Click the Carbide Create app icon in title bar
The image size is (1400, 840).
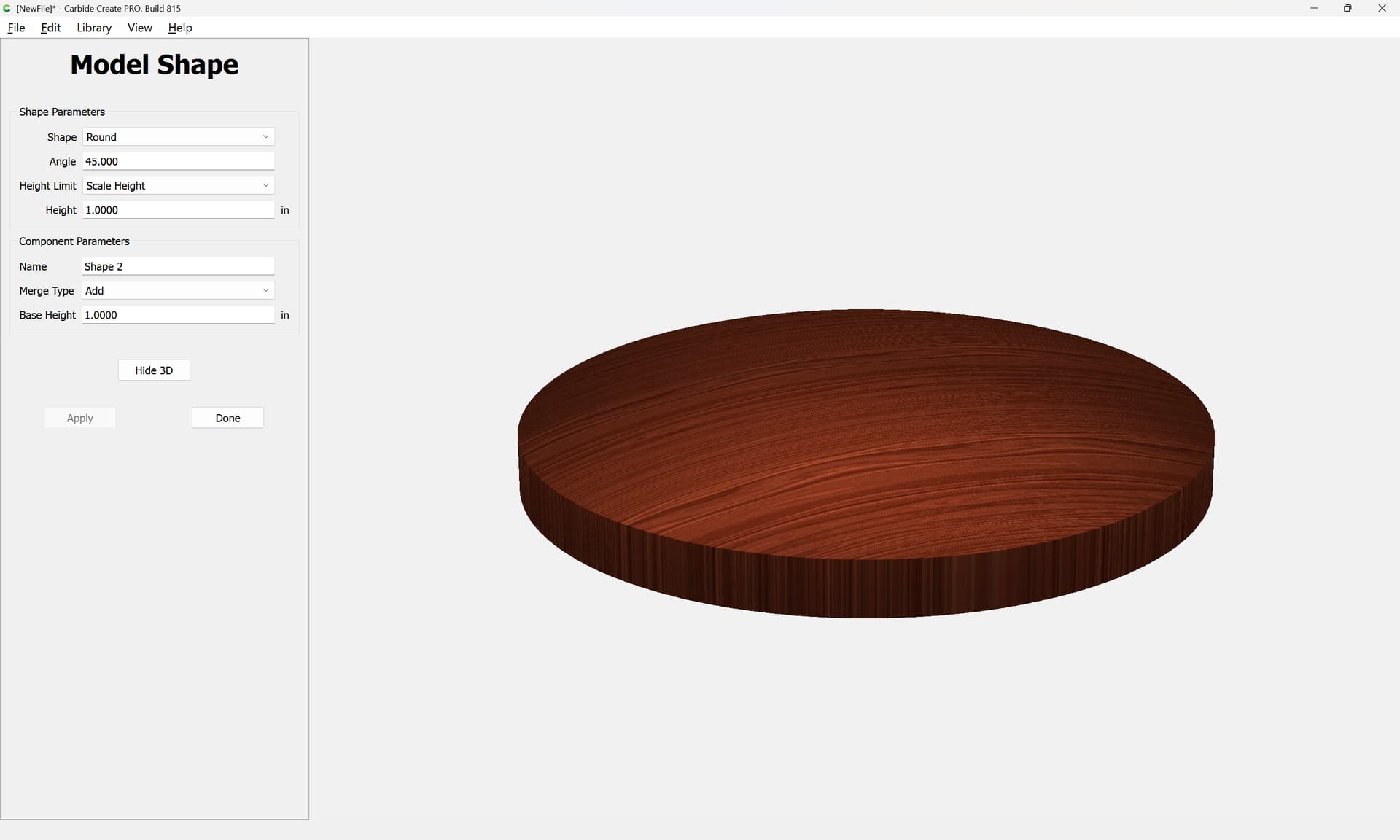[x=7, y=8]
